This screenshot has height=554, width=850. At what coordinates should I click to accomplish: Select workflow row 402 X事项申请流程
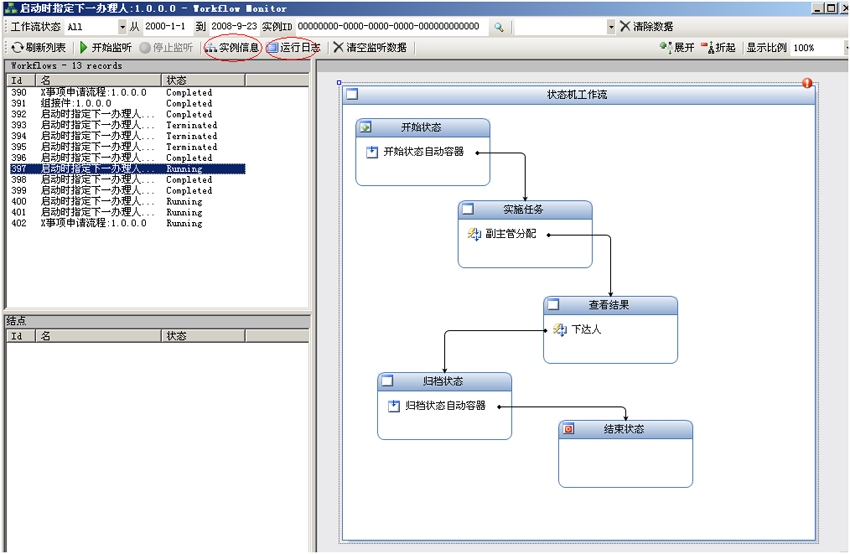tap(127, 223)
